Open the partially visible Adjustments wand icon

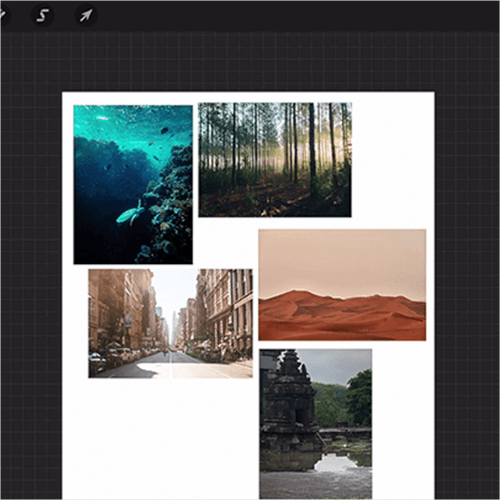point(3,15)
